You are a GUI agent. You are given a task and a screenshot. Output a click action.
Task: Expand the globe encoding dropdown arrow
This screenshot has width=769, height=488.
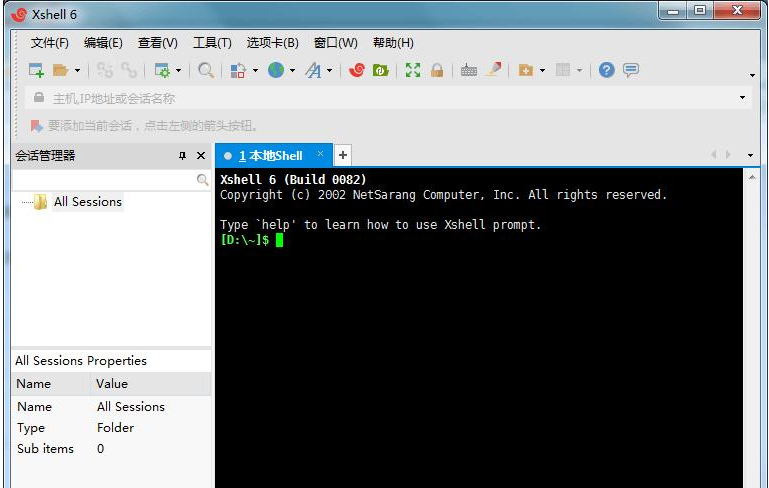[x=292, y=71]
